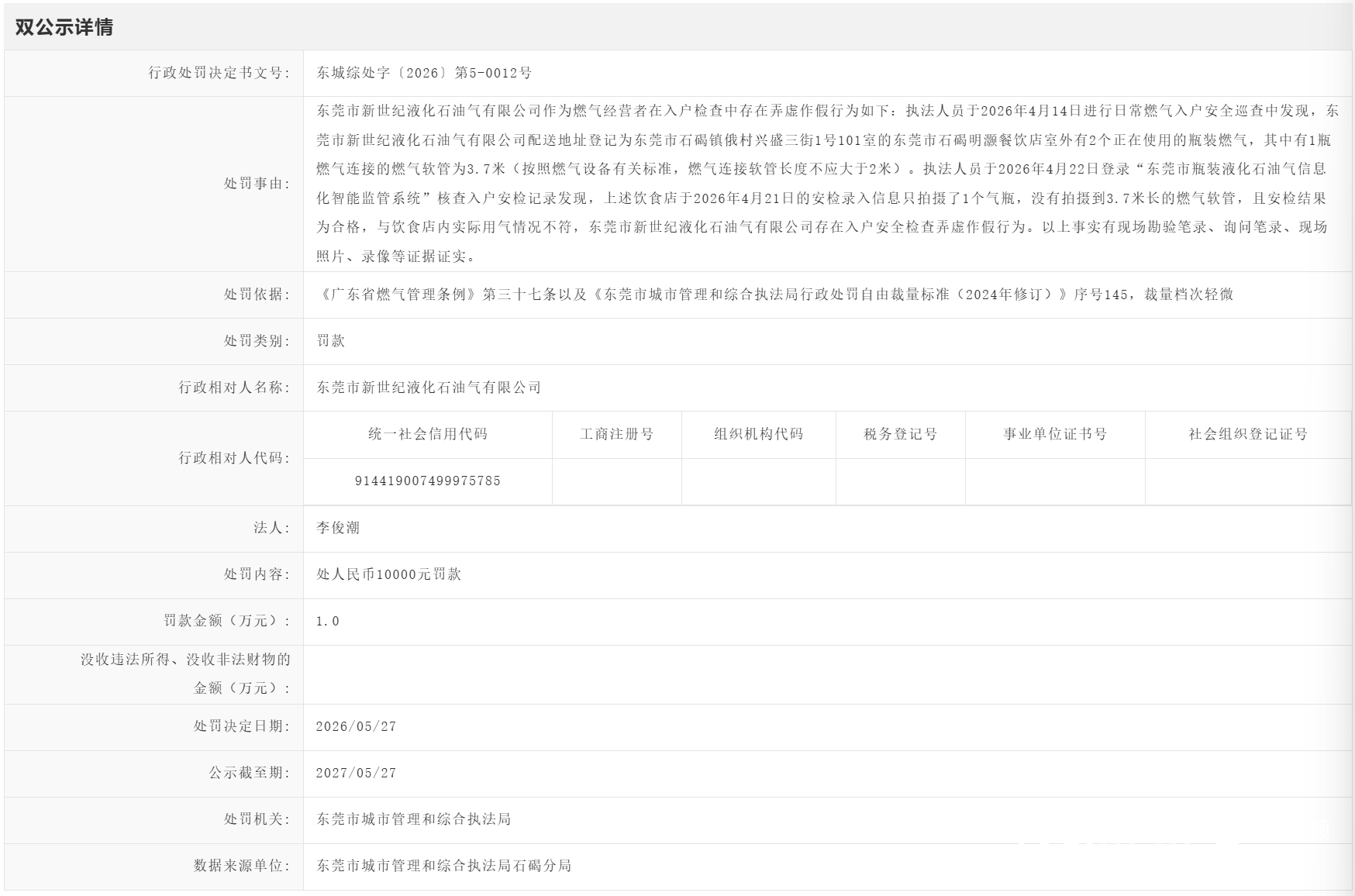Screen dimensions: 1355x896
Task: Click the 行政处罚决定书文号 label
Action: (219, 73)
